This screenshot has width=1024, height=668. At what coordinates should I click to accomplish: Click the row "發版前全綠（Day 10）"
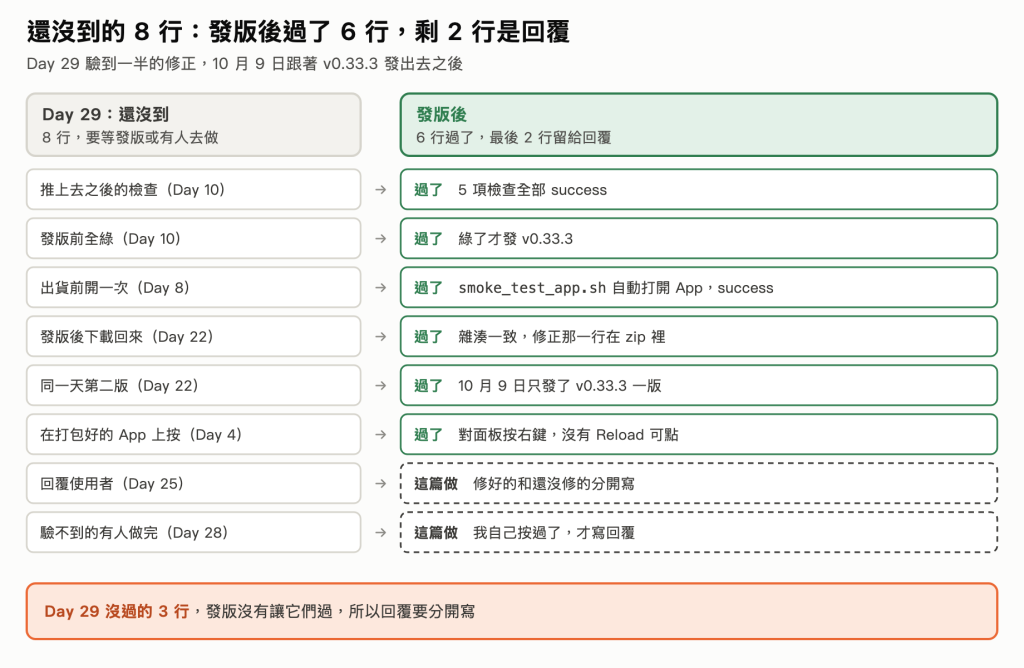(193, 238)
